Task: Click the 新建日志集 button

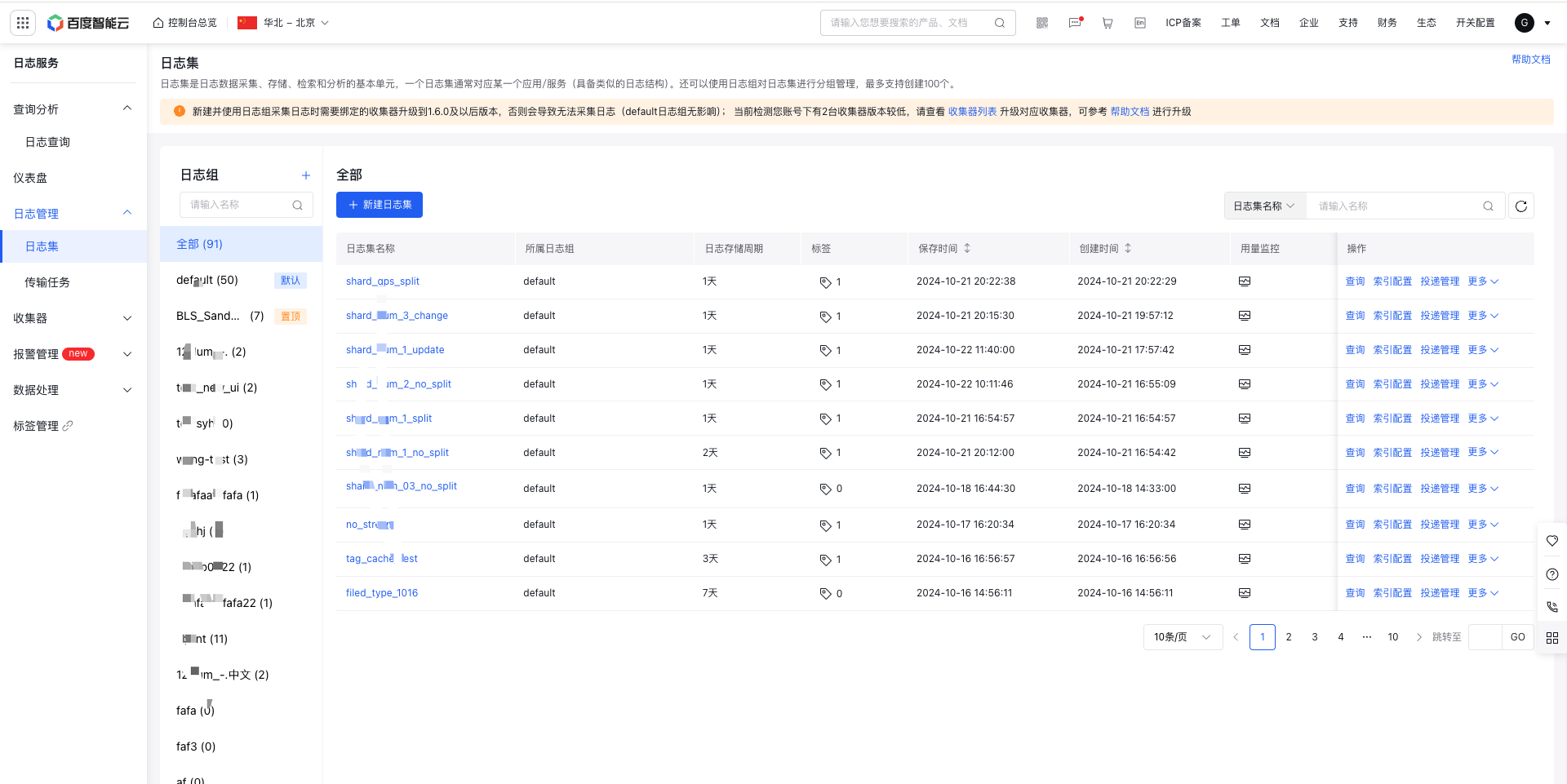Action: click(x=380, y=205)
